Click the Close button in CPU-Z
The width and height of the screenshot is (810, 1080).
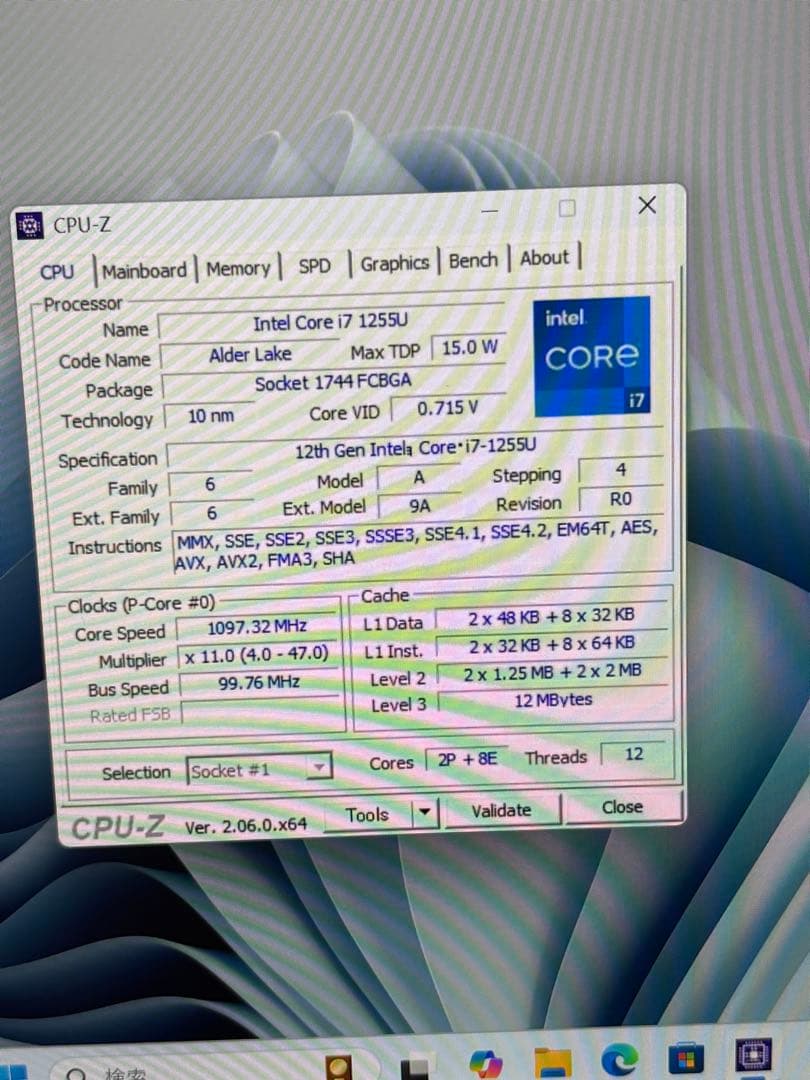click(622, 807)
